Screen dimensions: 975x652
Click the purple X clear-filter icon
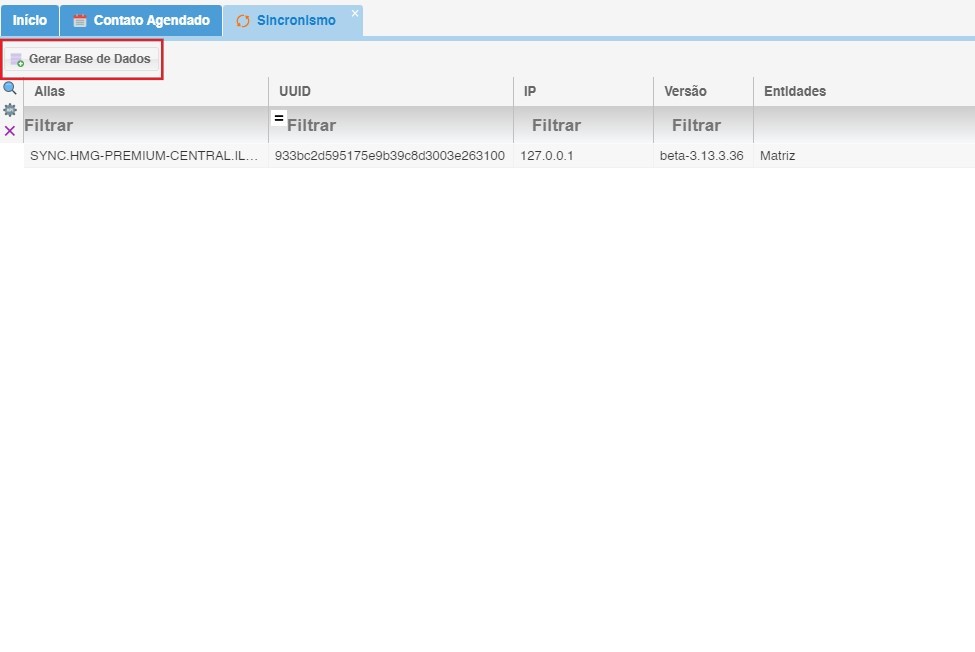[10, 131]
